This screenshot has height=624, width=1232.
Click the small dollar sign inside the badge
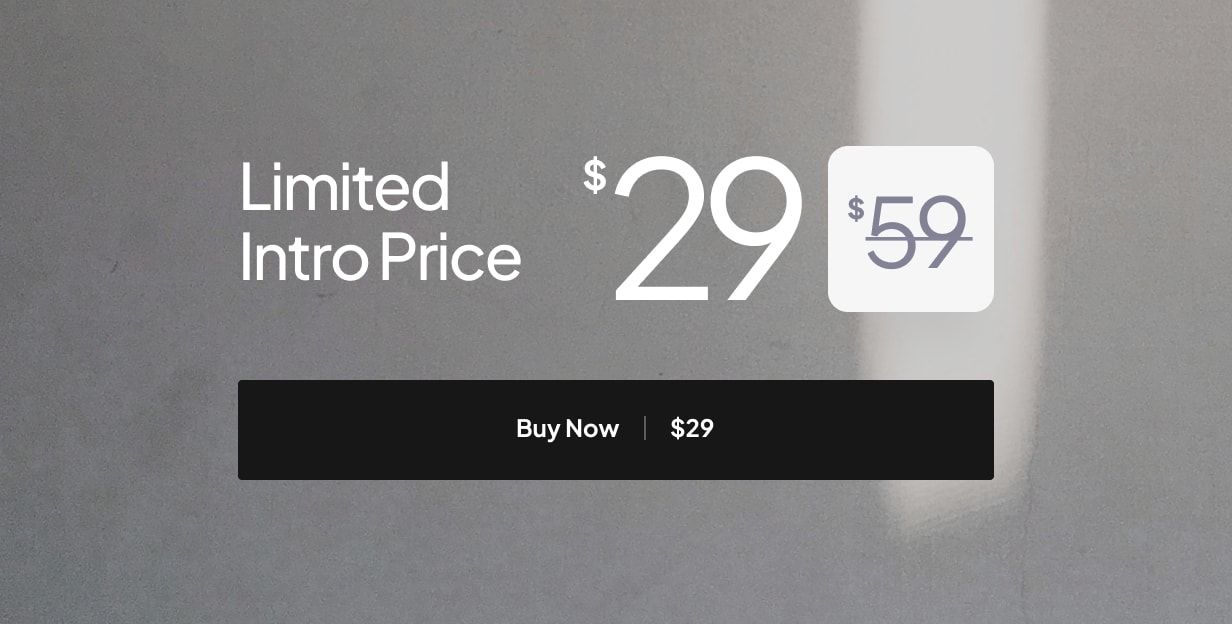857,207
